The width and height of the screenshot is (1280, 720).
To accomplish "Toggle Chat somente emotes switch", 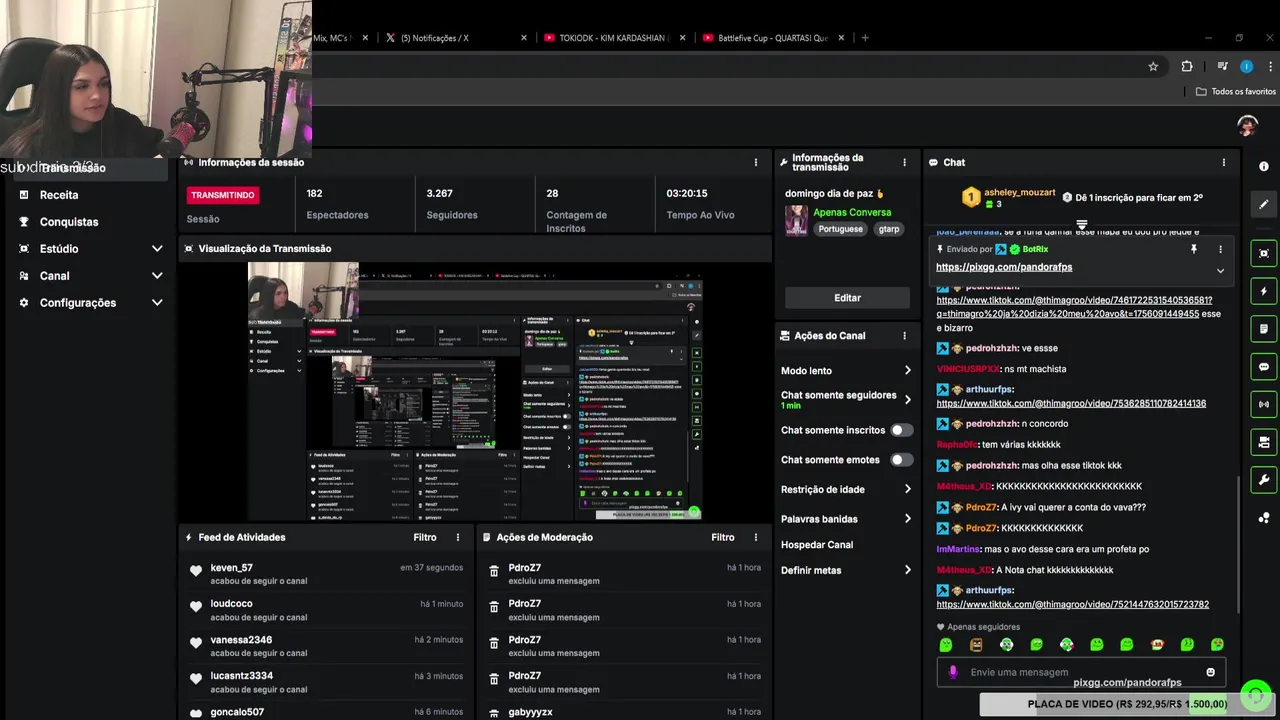I will point(901,460).
